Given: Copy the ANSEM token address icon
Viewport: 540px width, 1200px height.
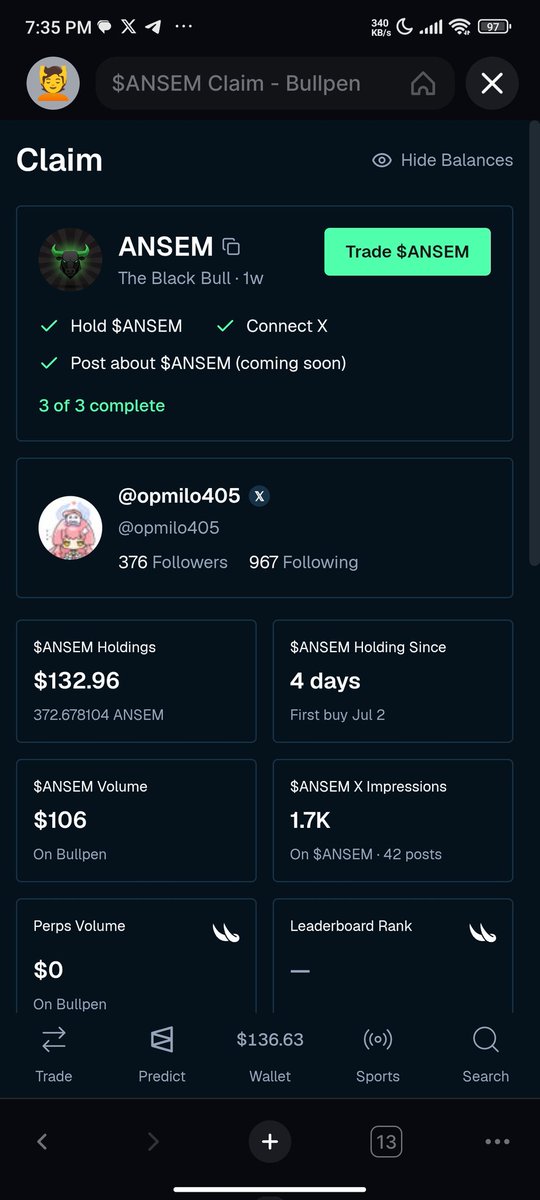Looking at the screenshot, I should click(x=231, y=247).
